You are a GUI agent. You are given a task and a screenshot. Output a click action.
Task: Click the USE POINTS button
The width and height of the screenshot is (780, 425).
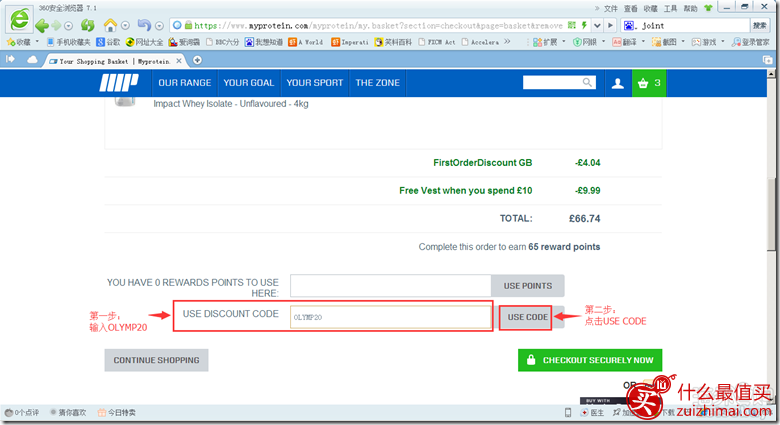528,286
